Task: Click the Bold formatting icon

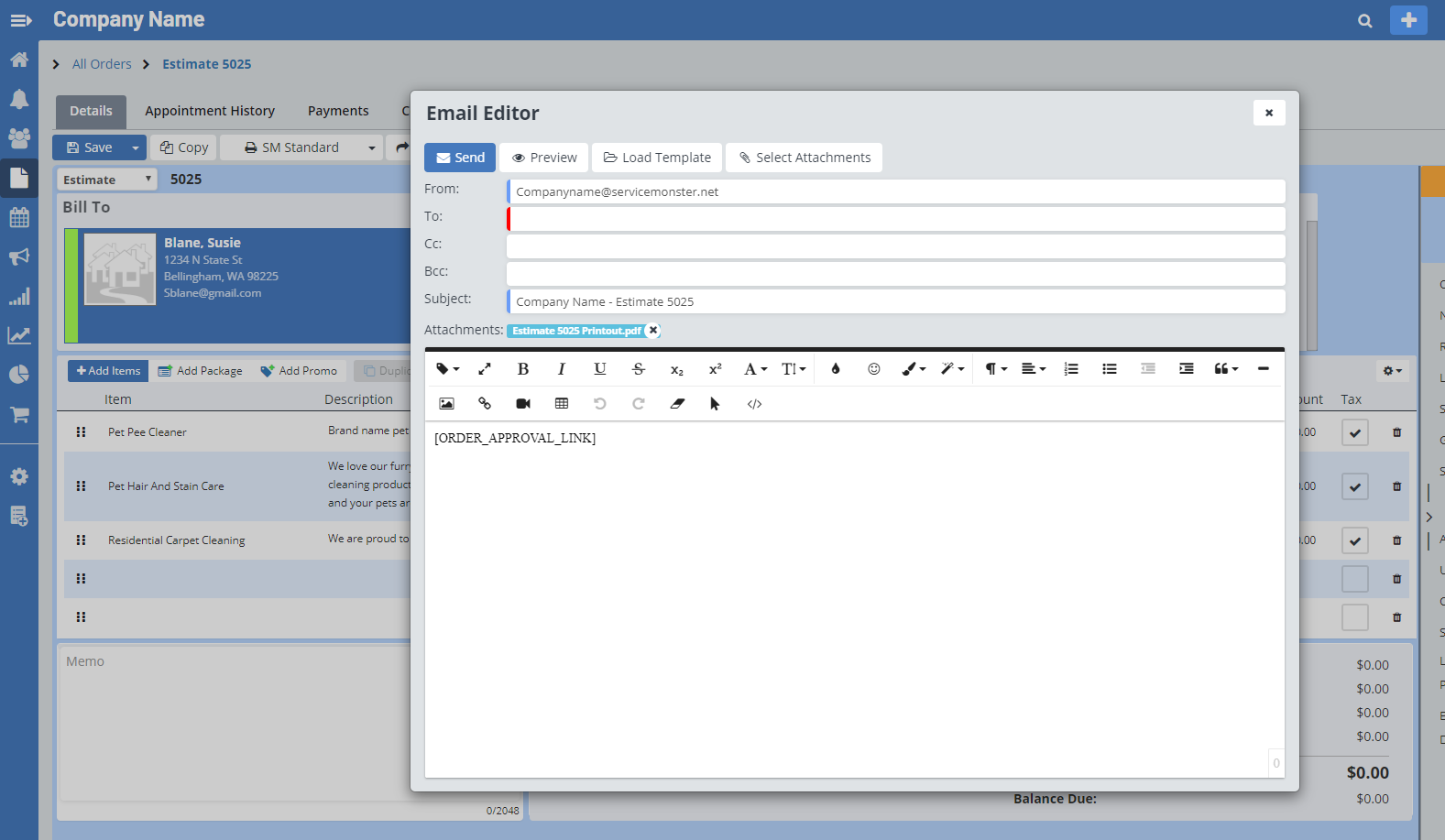Action: (522, 369)
